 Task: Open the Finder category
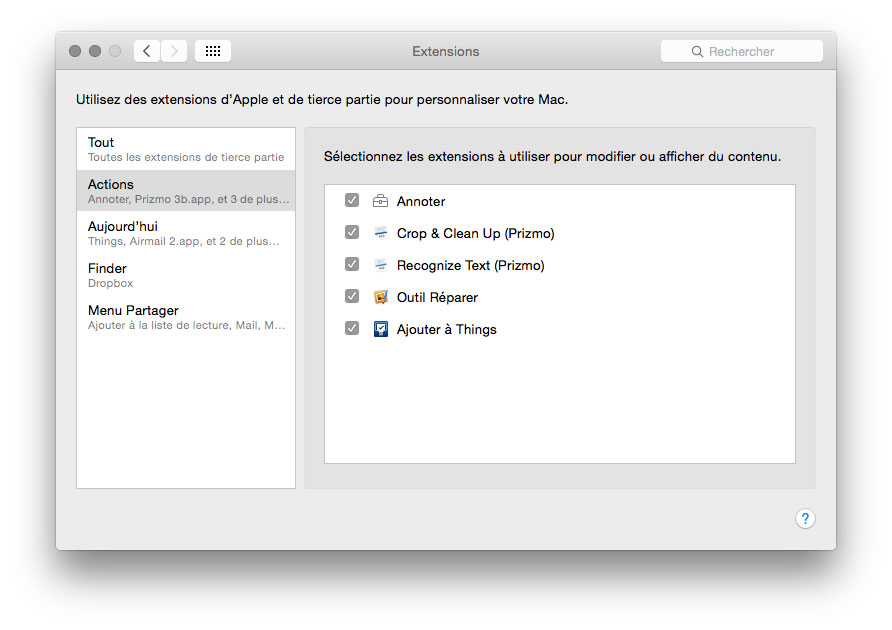click(x=186, y=275)
